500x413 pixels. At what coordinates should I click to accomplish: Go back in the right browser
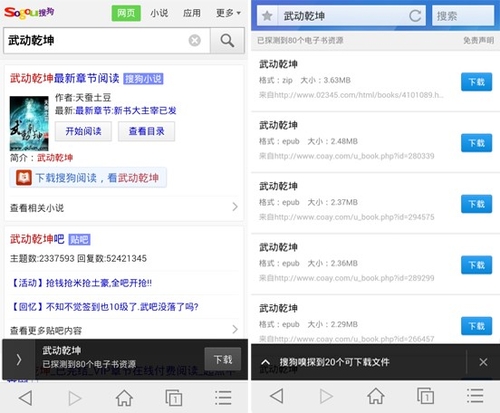tap(277, 396)
